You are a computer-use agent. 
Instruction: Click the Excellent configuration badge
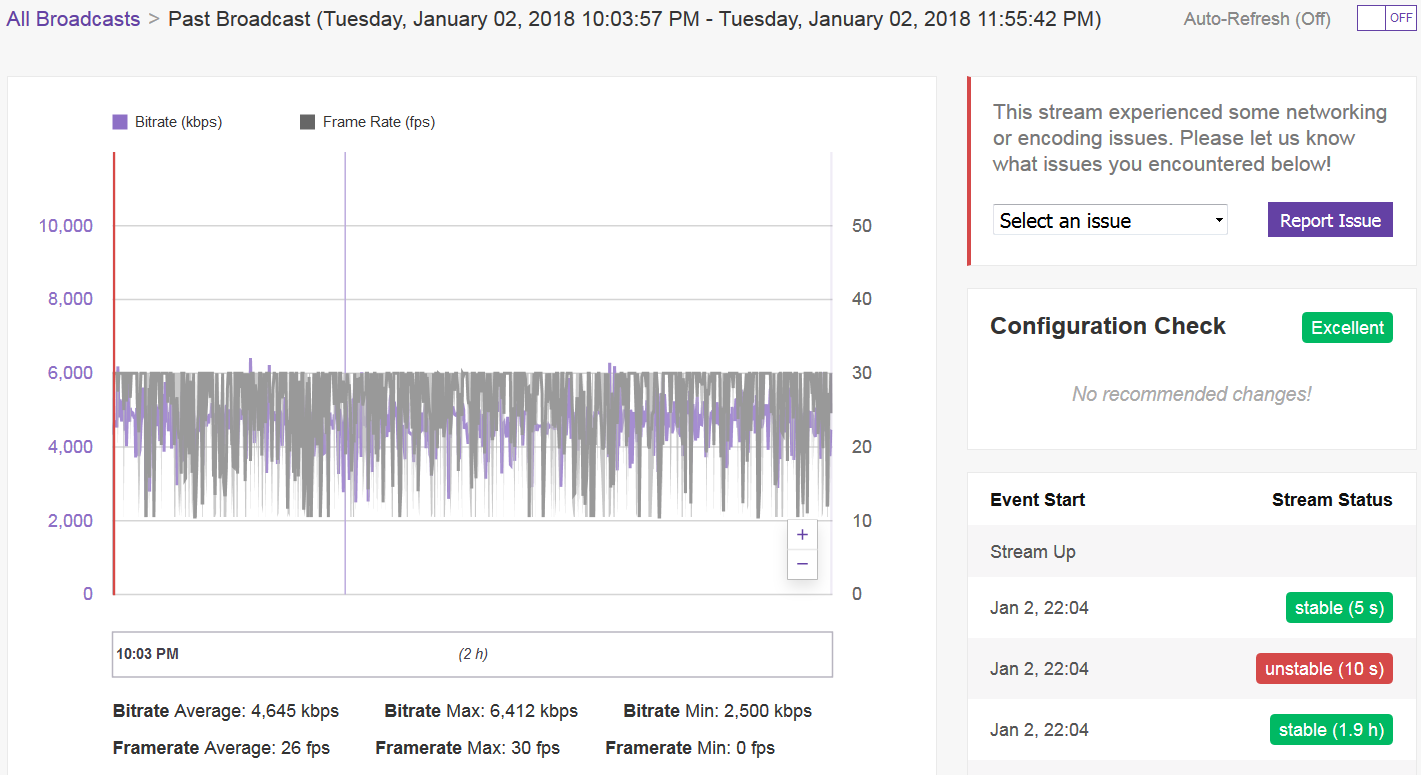pos(1347,328)
